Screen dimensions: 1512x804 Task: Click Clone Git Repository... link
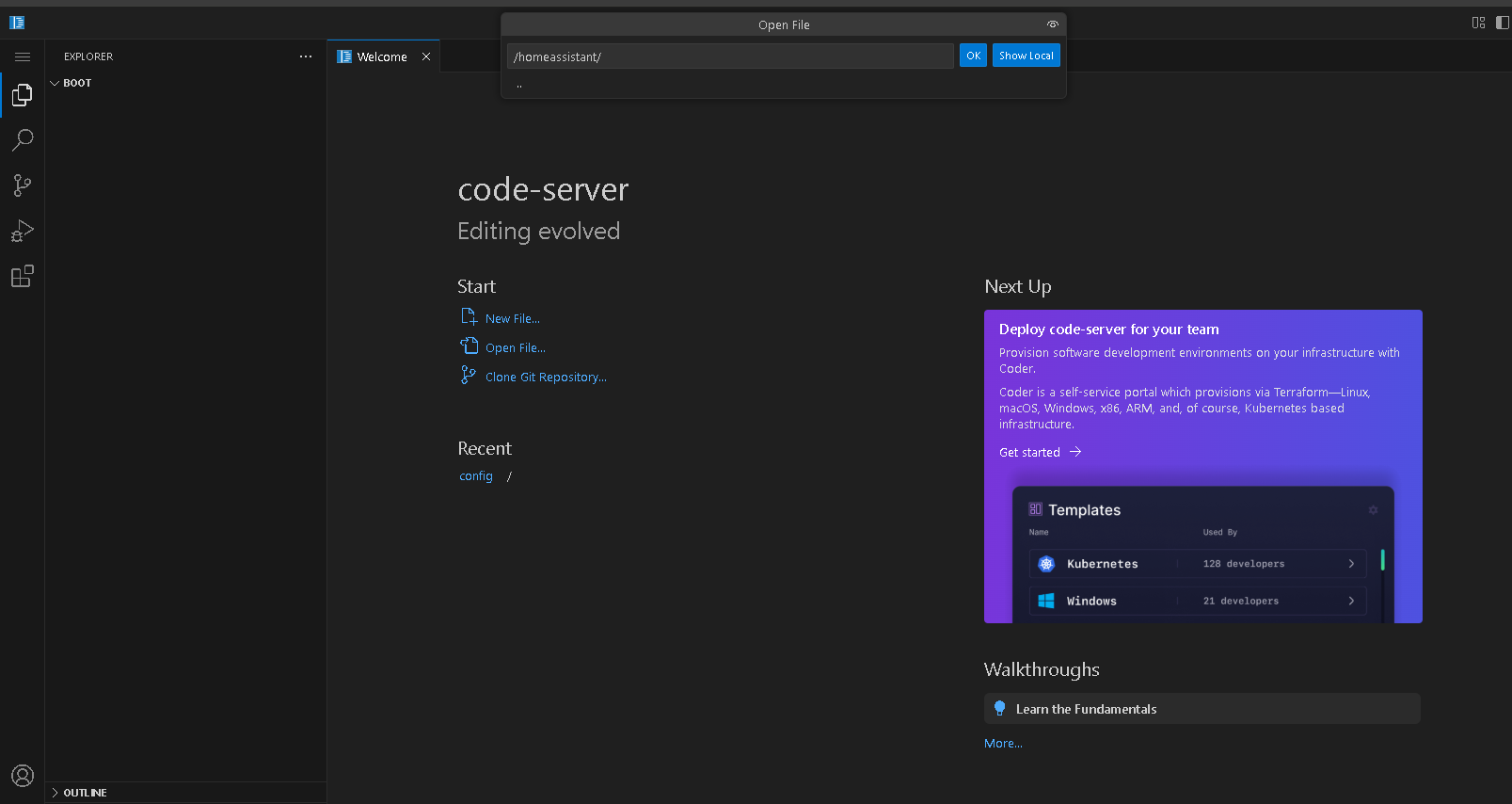[x=546, y=378]
